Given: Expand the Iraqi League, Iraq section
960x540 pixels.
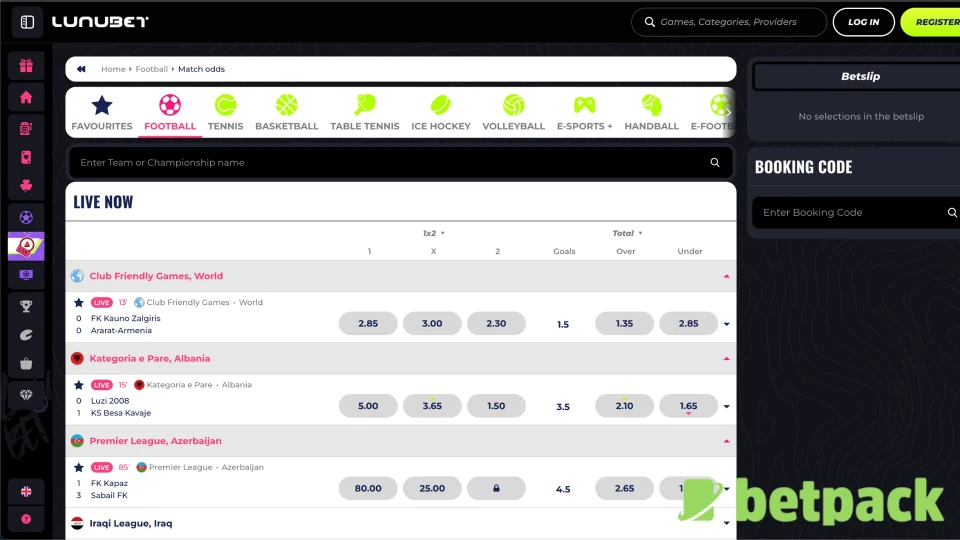Looking at the screenshot, I should pos(726,523).
